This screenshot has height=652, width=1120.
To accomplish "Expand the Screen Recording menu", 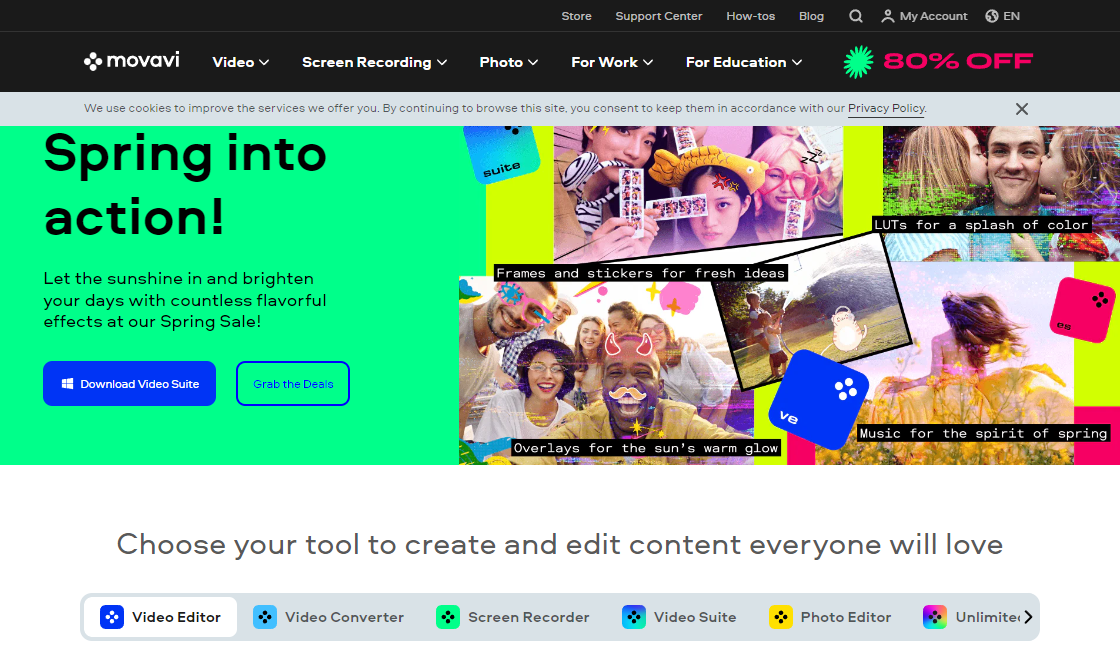I will (x=374, y=62).
